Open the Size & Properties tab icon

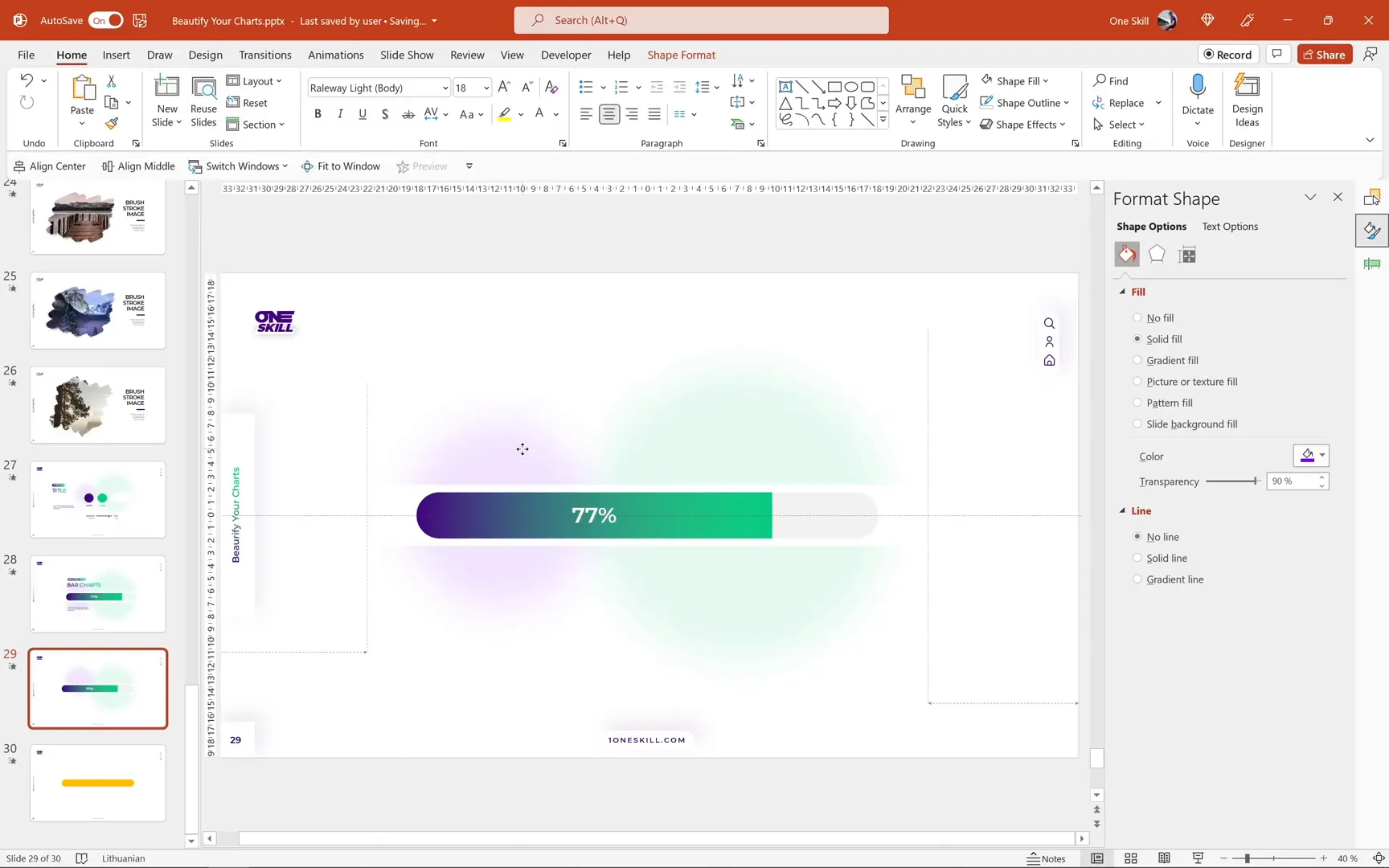pyautogui.click(x=1187, y=255)
